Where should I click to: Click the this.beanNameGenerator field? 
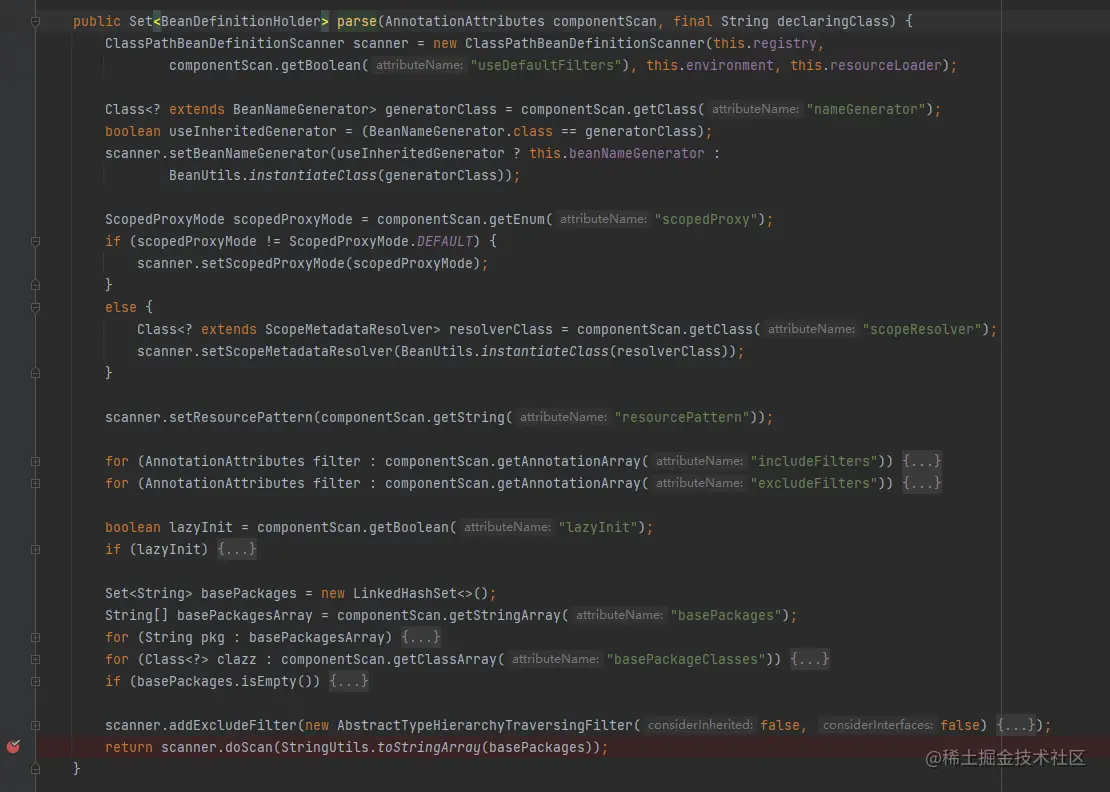click(x=617, y=153)
